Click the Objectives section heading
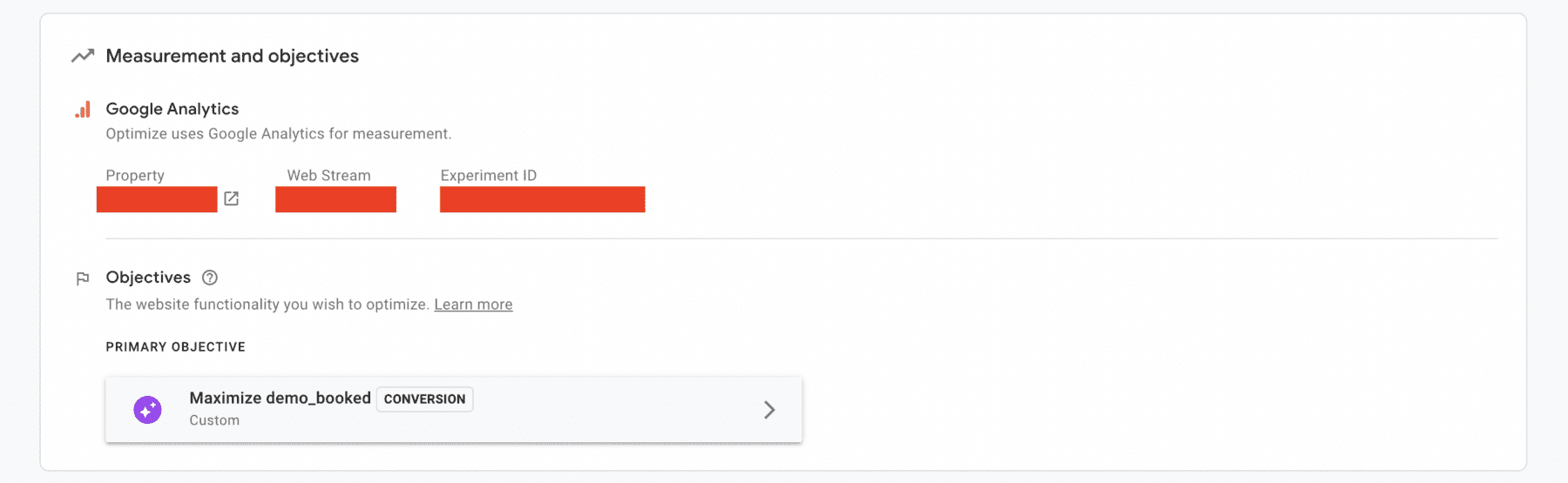 (148, 278)
